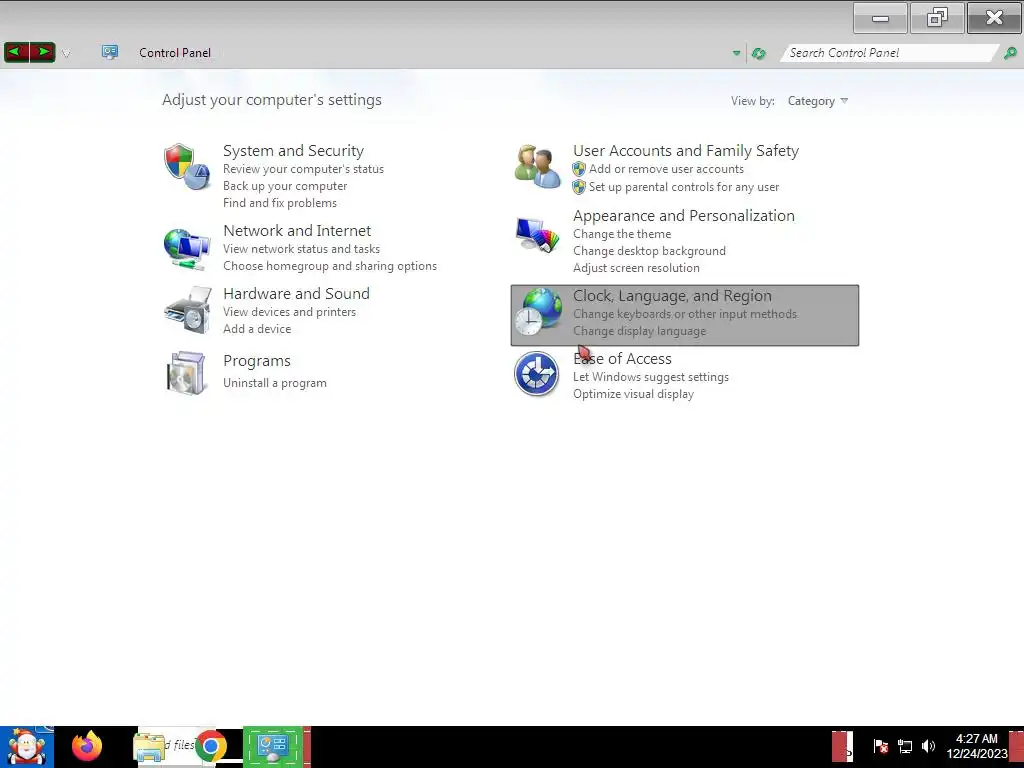The height and width of the screenshot is (768, 1024).
Task: Click Let Windows suggest settings
Action: tap(650, 377)
